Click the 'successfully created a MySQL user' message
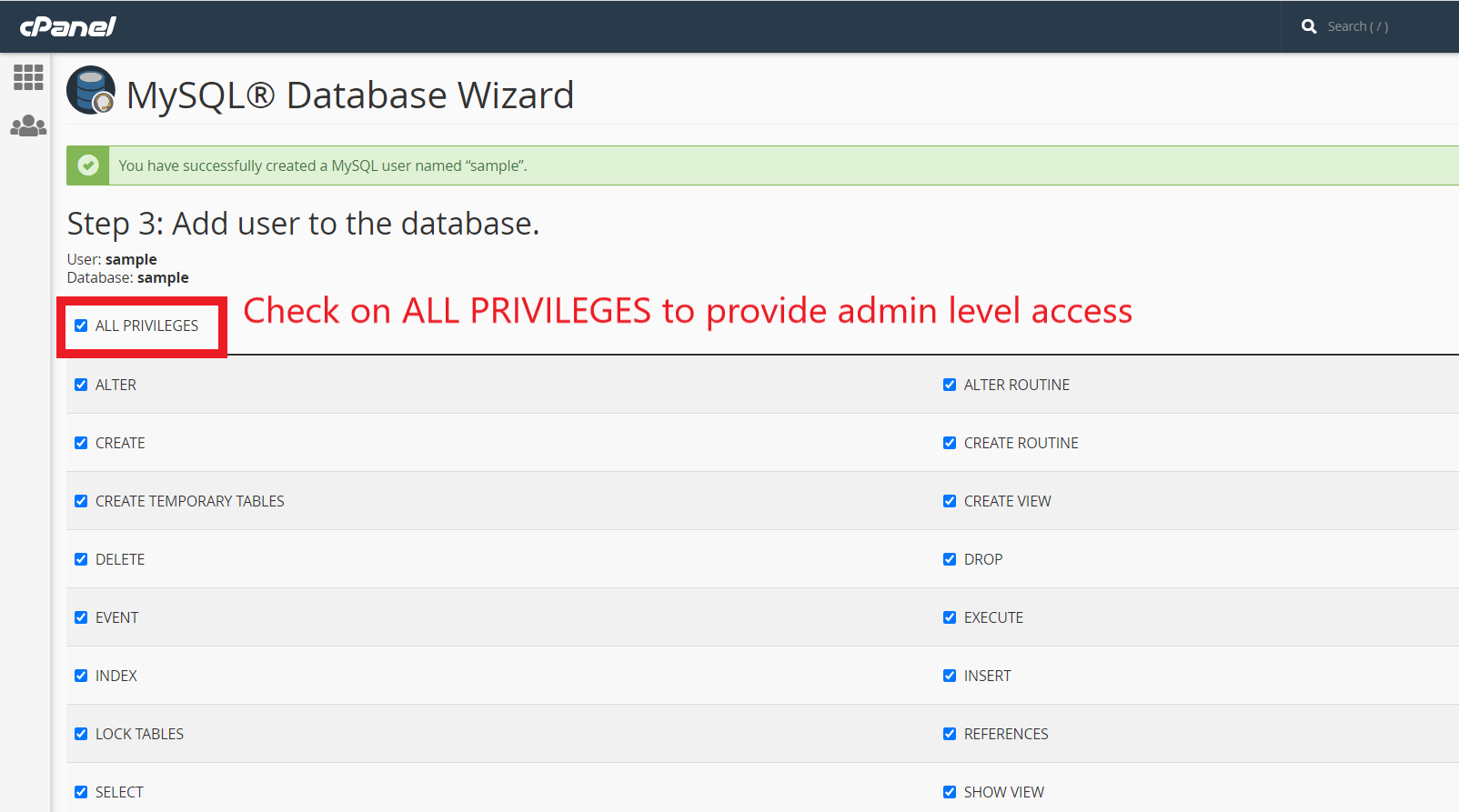Image resolution: width=1459 pixels, height=812 pixels. point(323,165)
